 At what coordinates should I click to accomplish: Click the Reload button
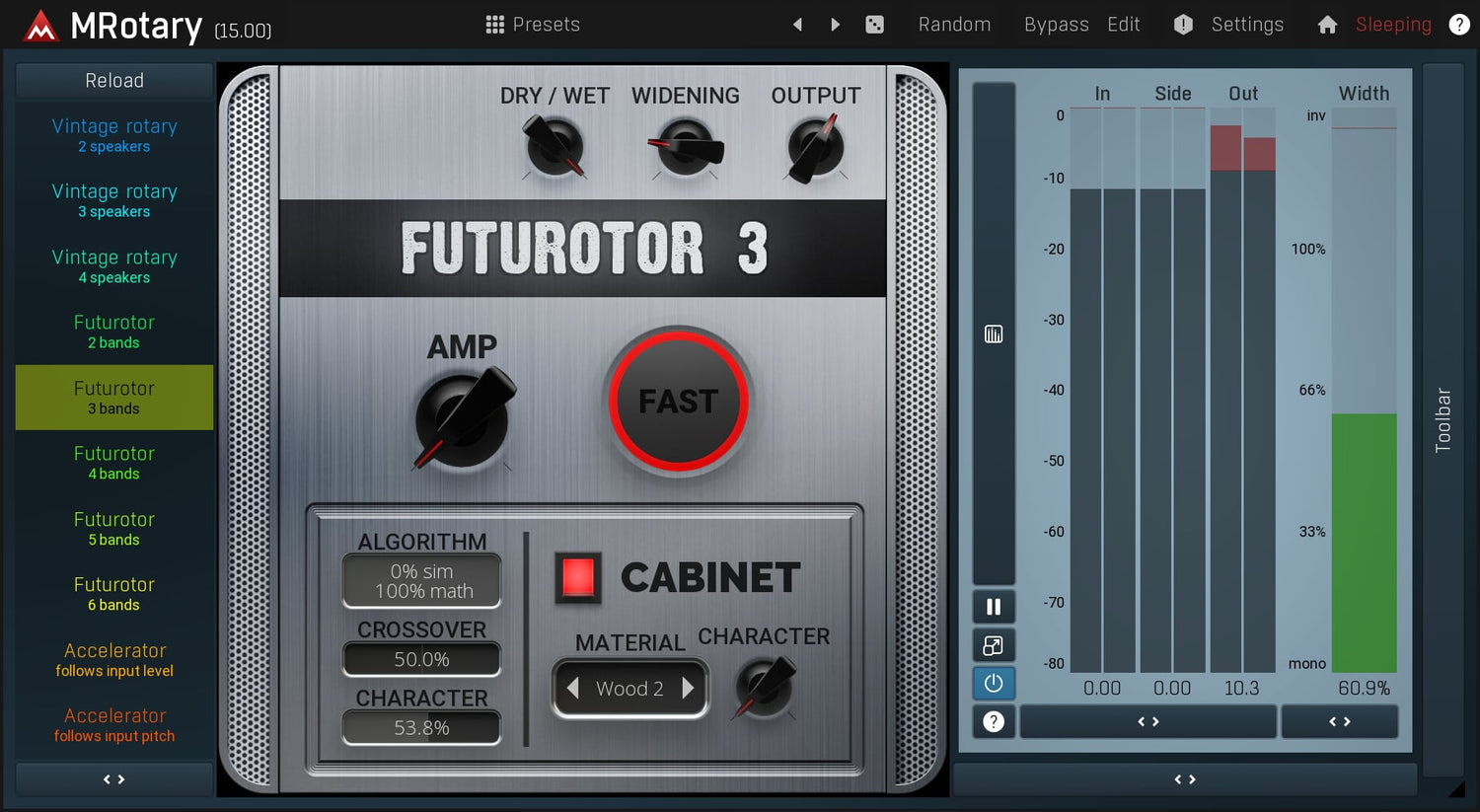(x=114, y=81)
